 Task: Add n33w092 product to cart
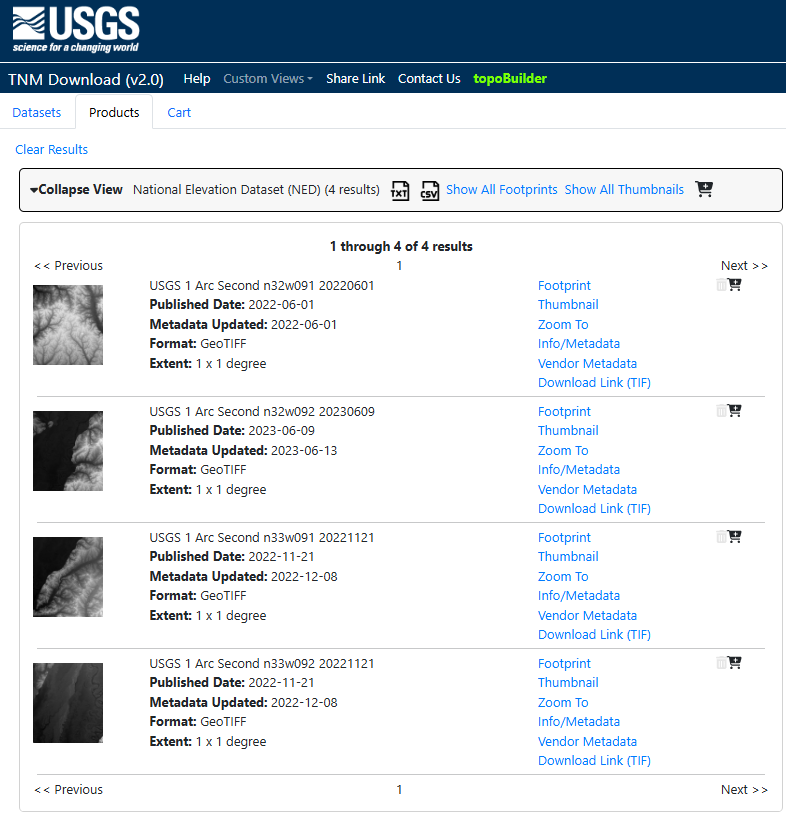pos(734,662)
